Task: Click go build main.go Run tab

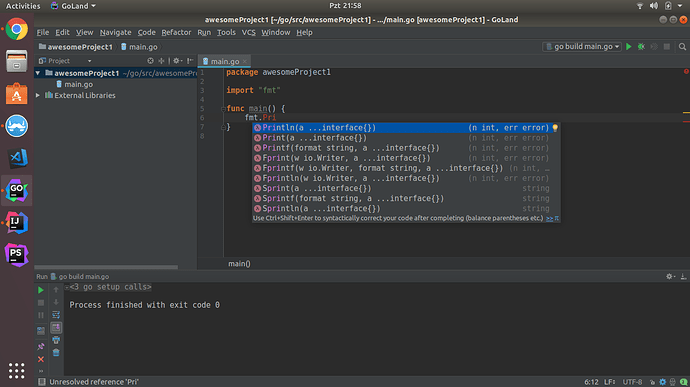Action: [x=80, y=276]
